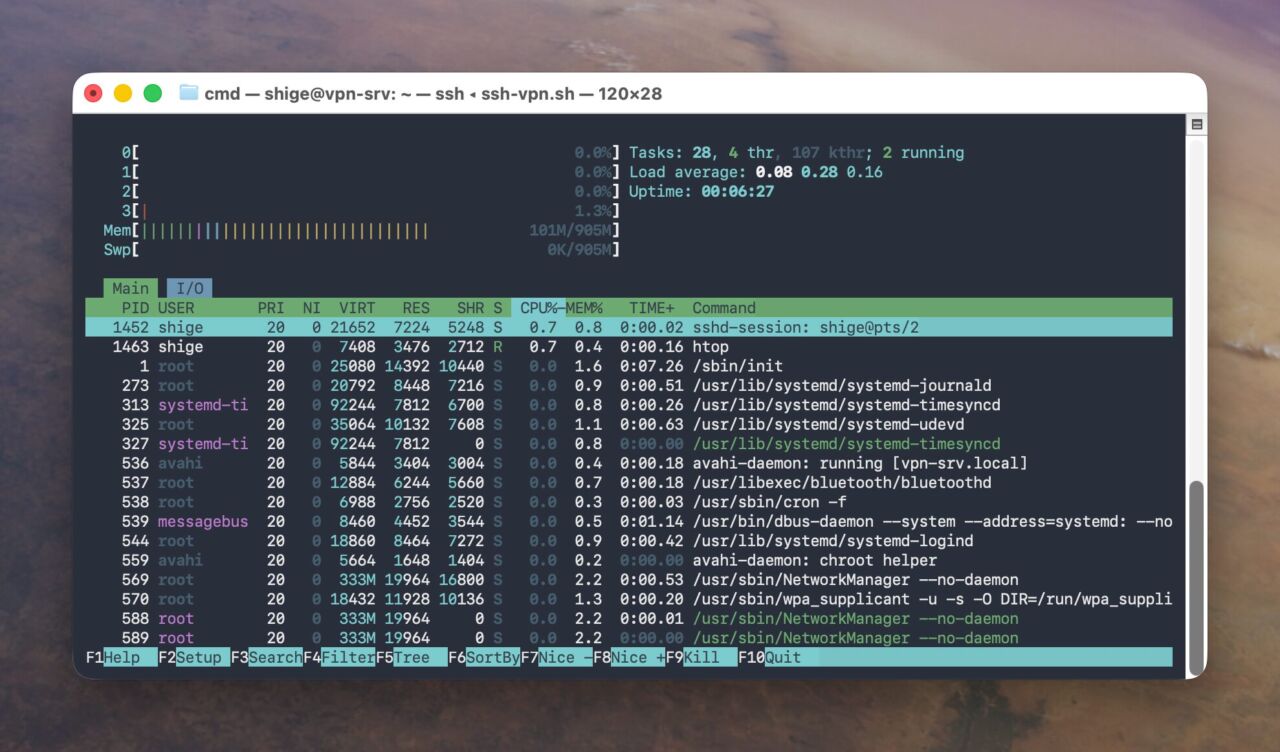Click the Swp usage meter
Viewport: 1280px width, 752px height.
coord(361,250)
